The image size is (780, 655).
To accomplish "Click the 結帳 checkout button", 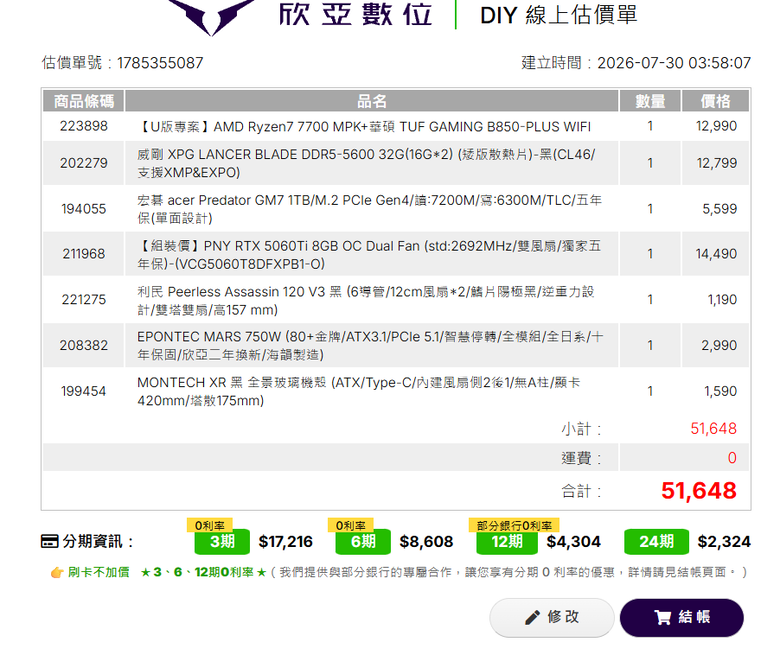I will [x=682, y=617].
